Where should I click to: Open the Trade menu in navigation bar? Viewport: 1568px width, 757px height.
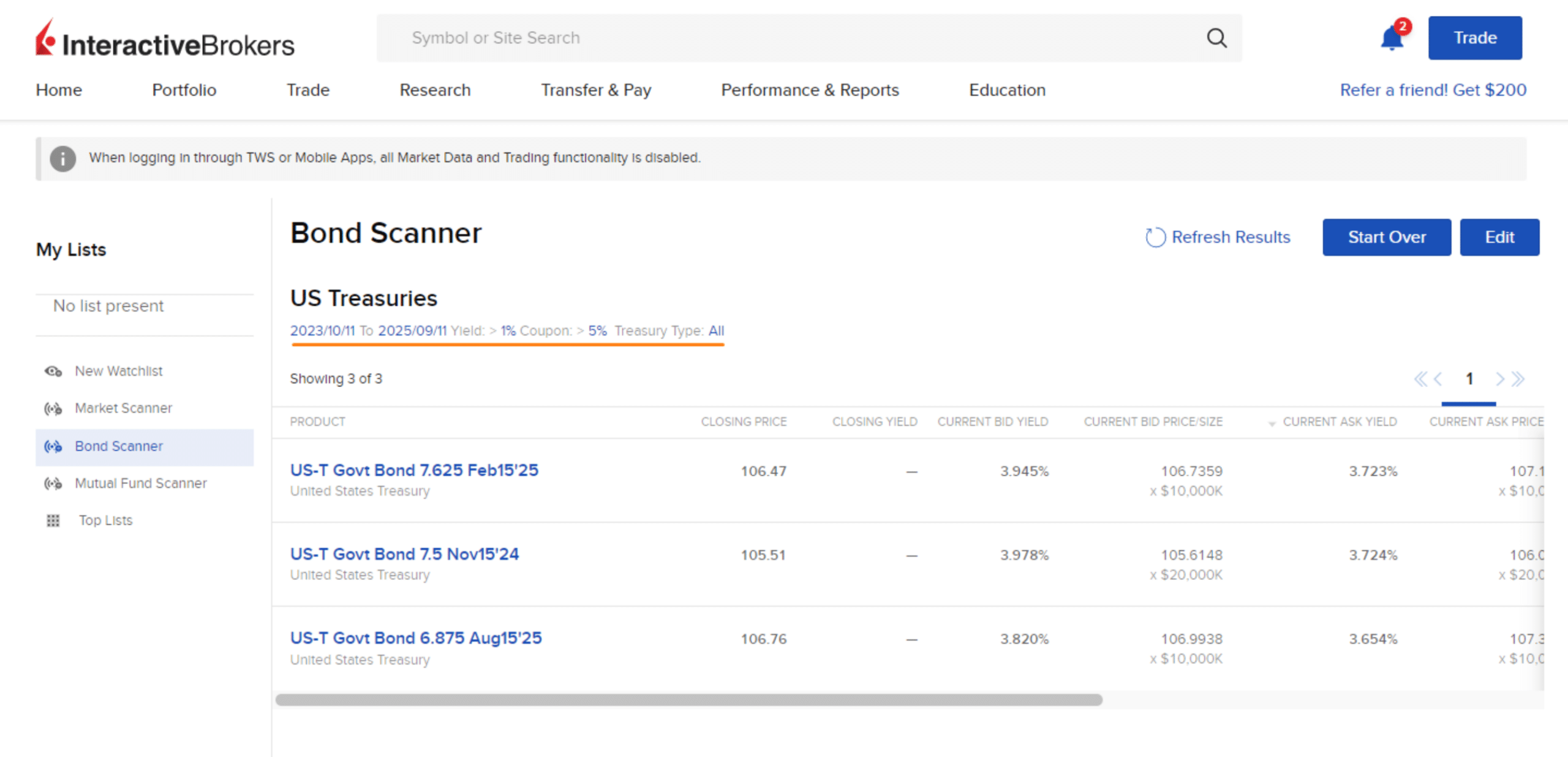click(x=308, y=90)
